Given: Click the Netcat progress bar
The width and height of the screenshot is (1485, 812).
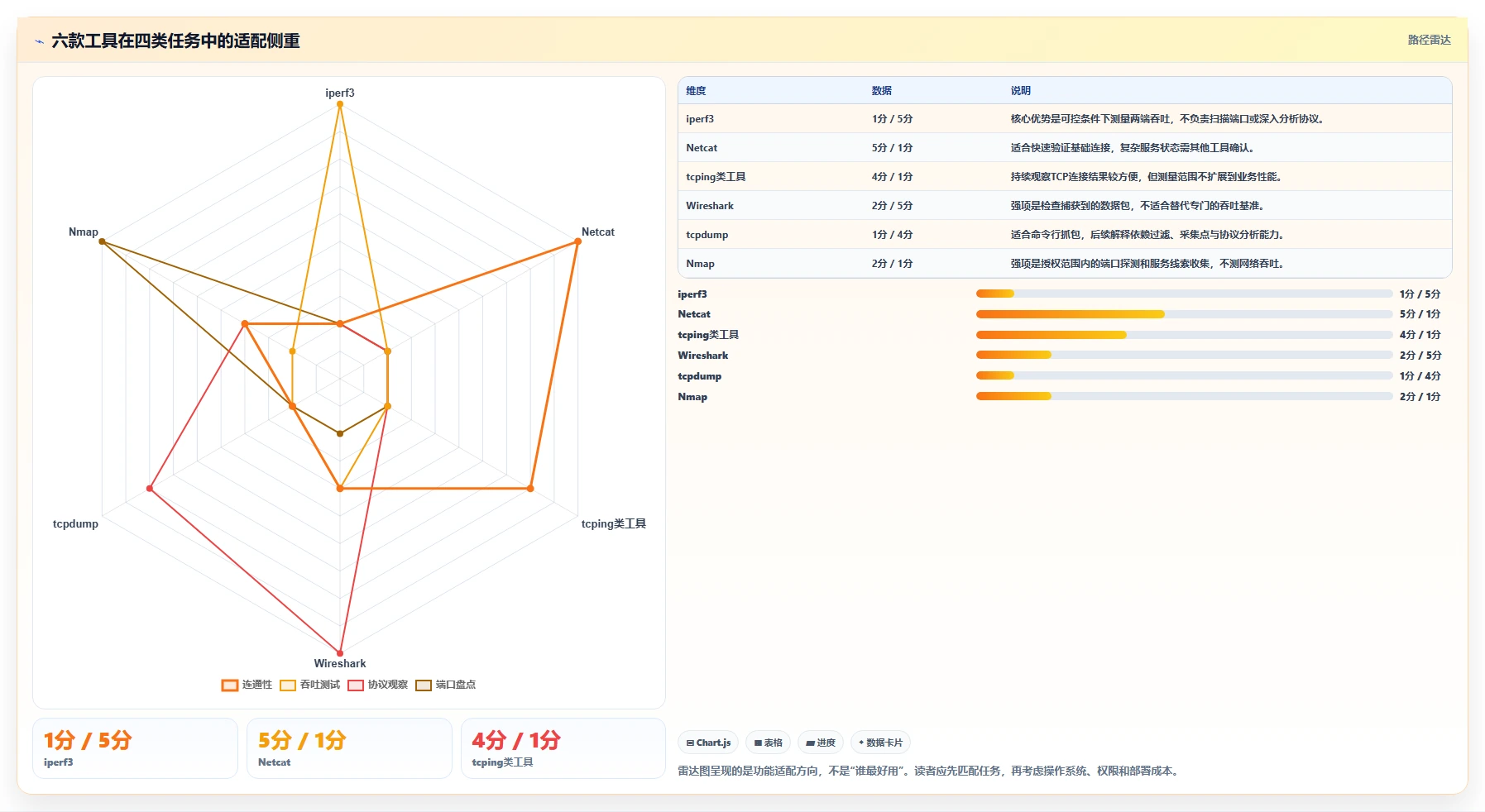Looking at the screenshot, I should pyautogui.click(x=1185, y=314).
